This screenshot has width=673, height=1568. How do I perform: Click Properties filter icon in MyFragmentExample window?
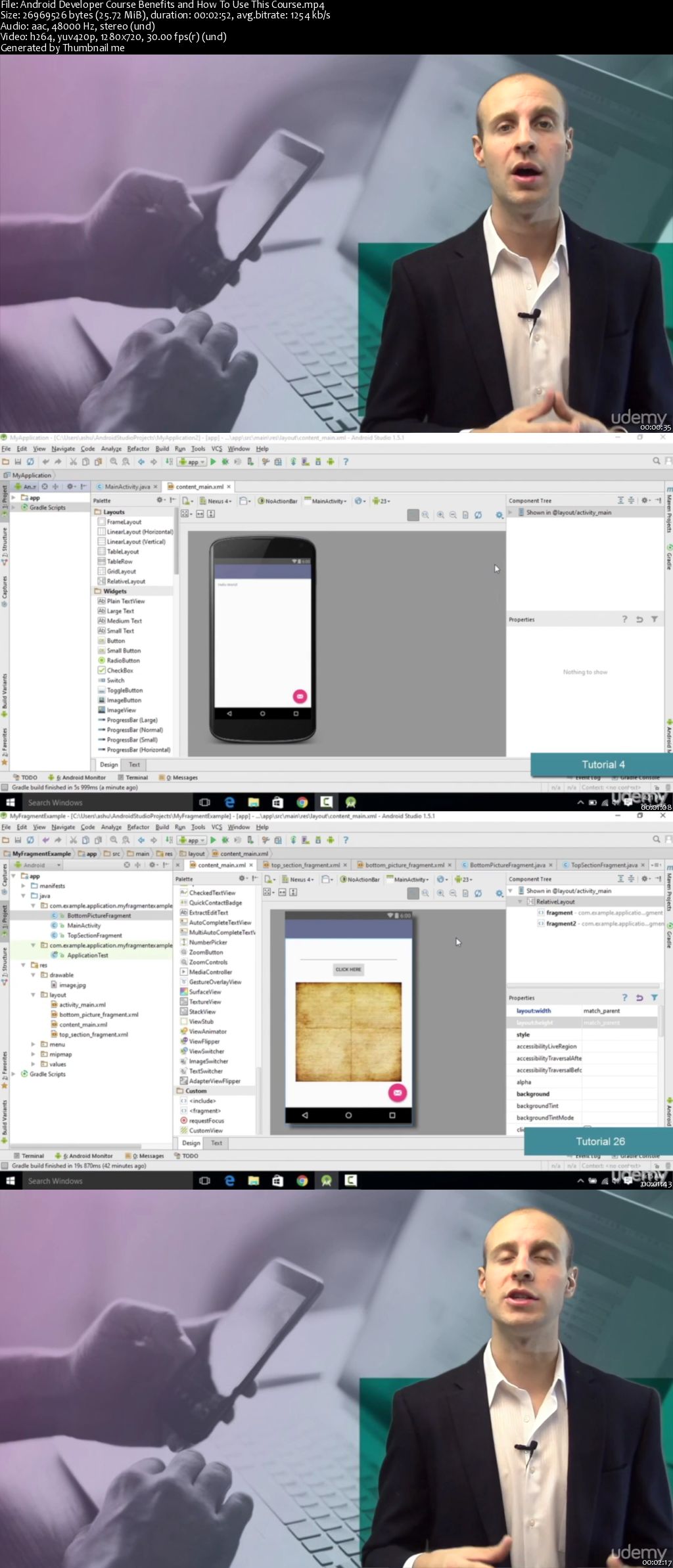coord(654,998)
